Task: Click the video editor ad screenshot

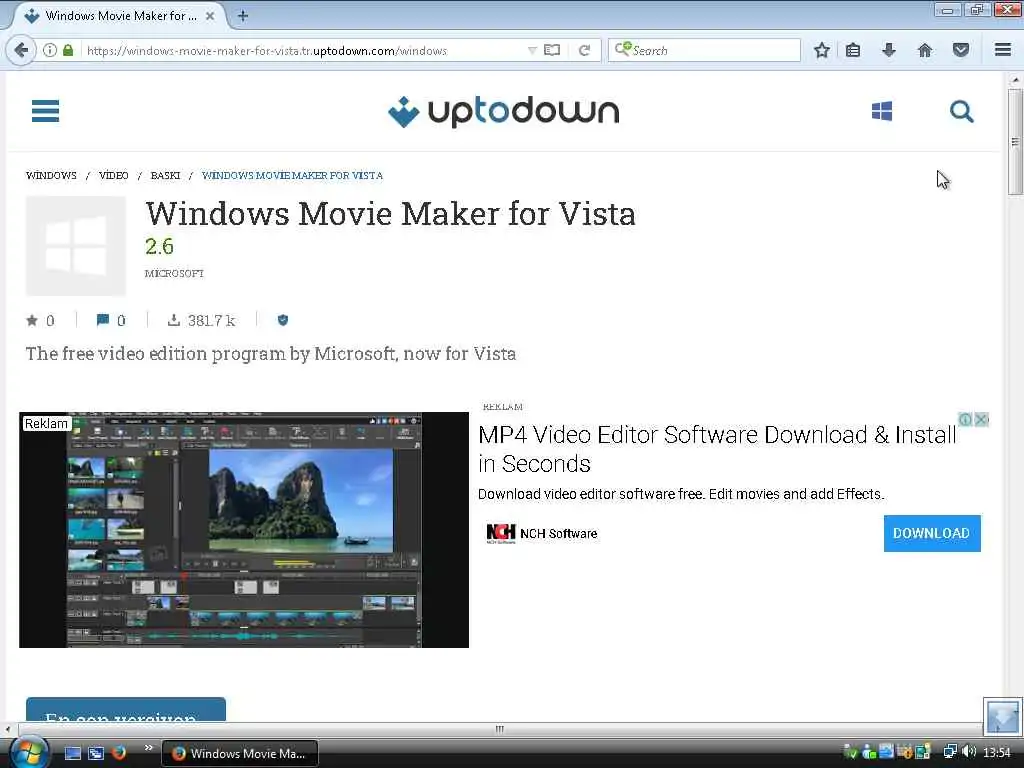Action: [244, 530]
